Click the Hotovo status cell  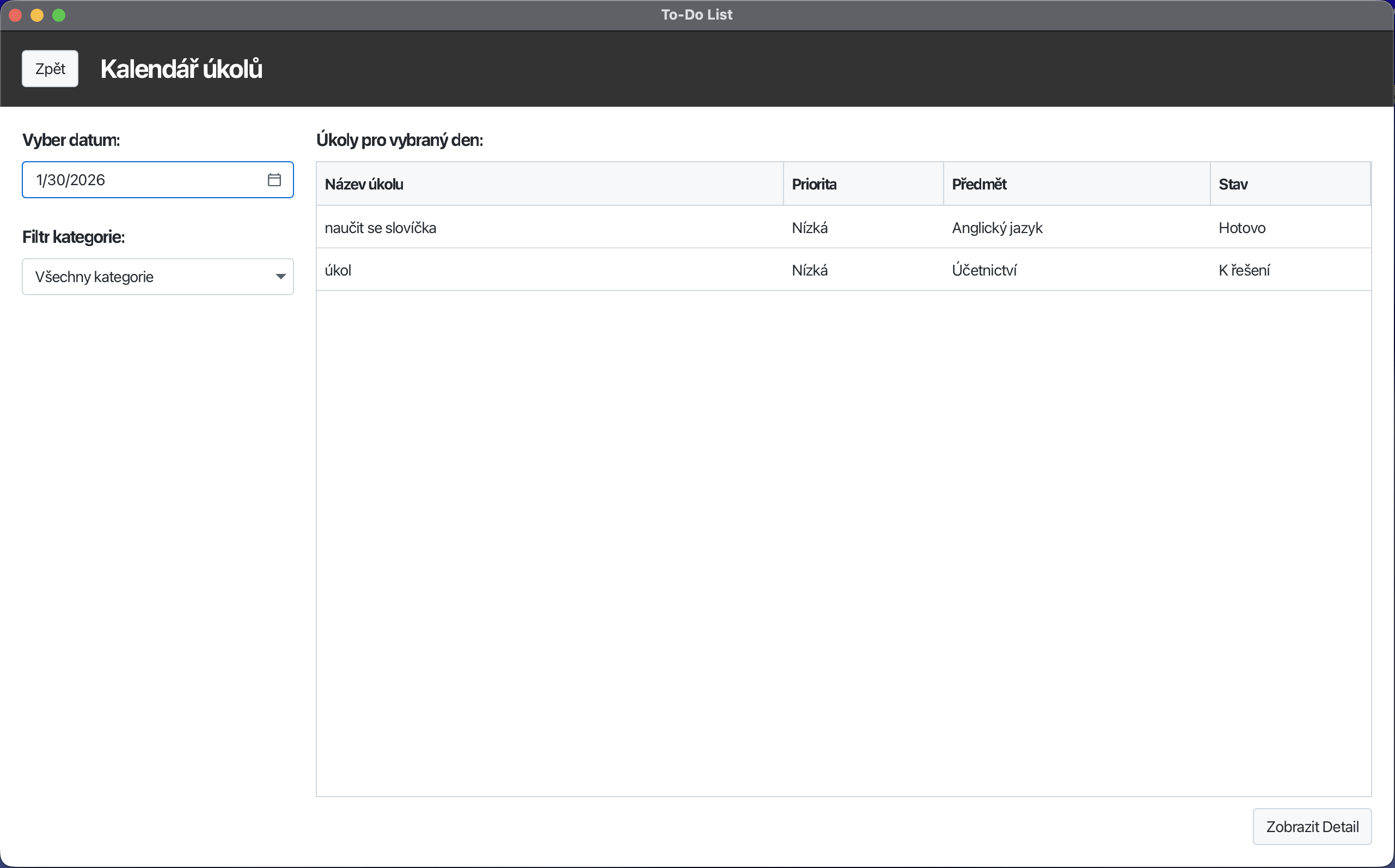pyautogui.click(x=1241, y=228)
